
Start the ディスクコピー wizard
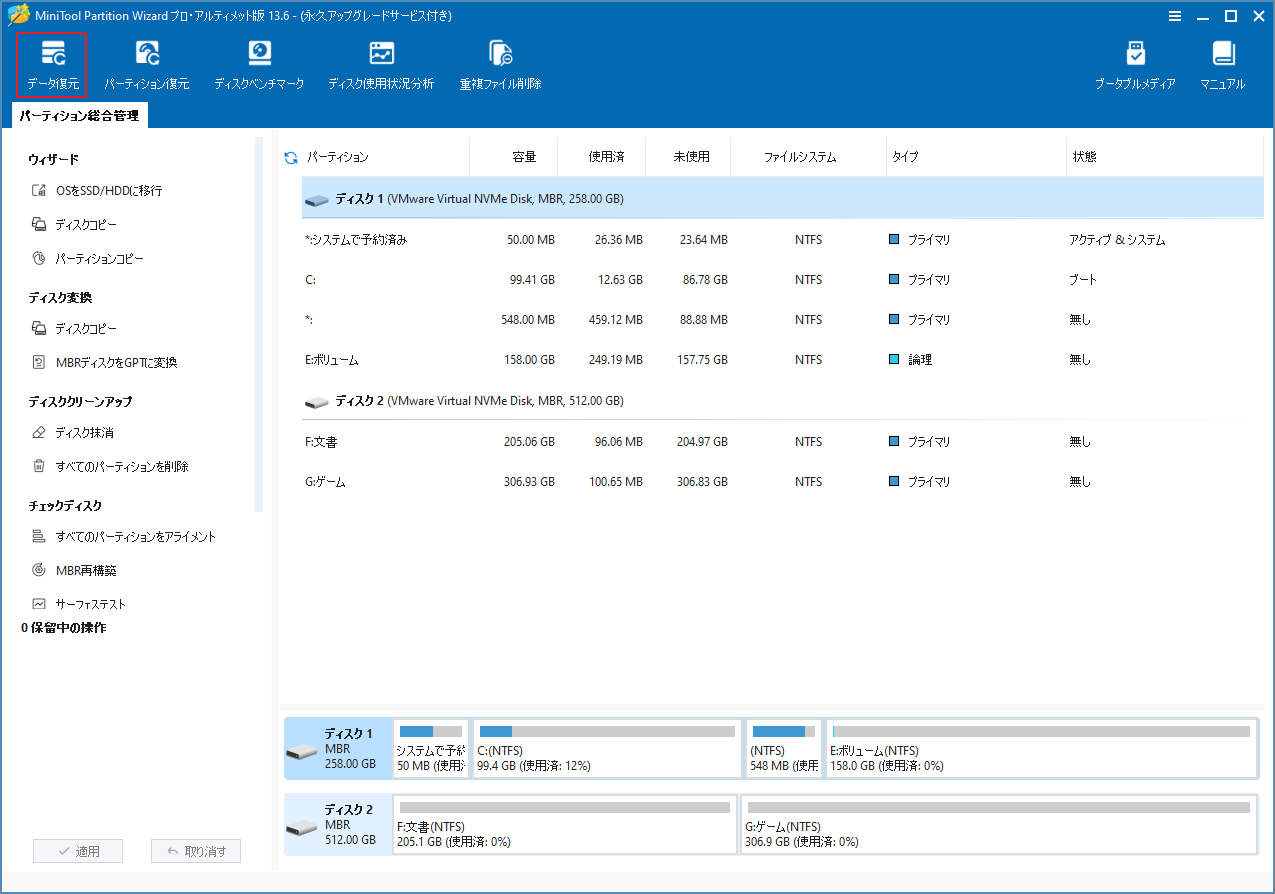click(x=88, y=224)
